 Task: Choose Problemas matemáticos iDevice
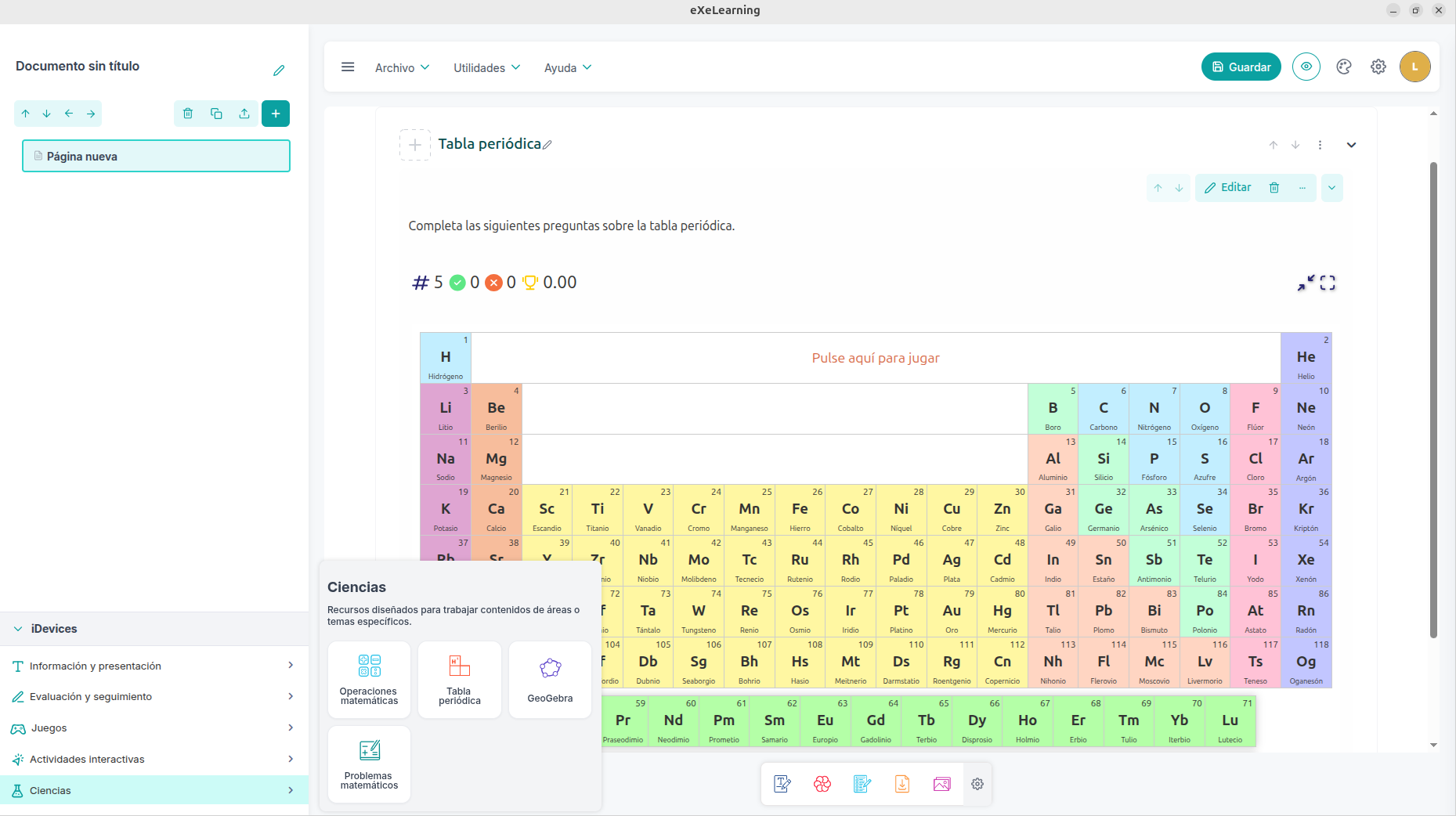369,764
